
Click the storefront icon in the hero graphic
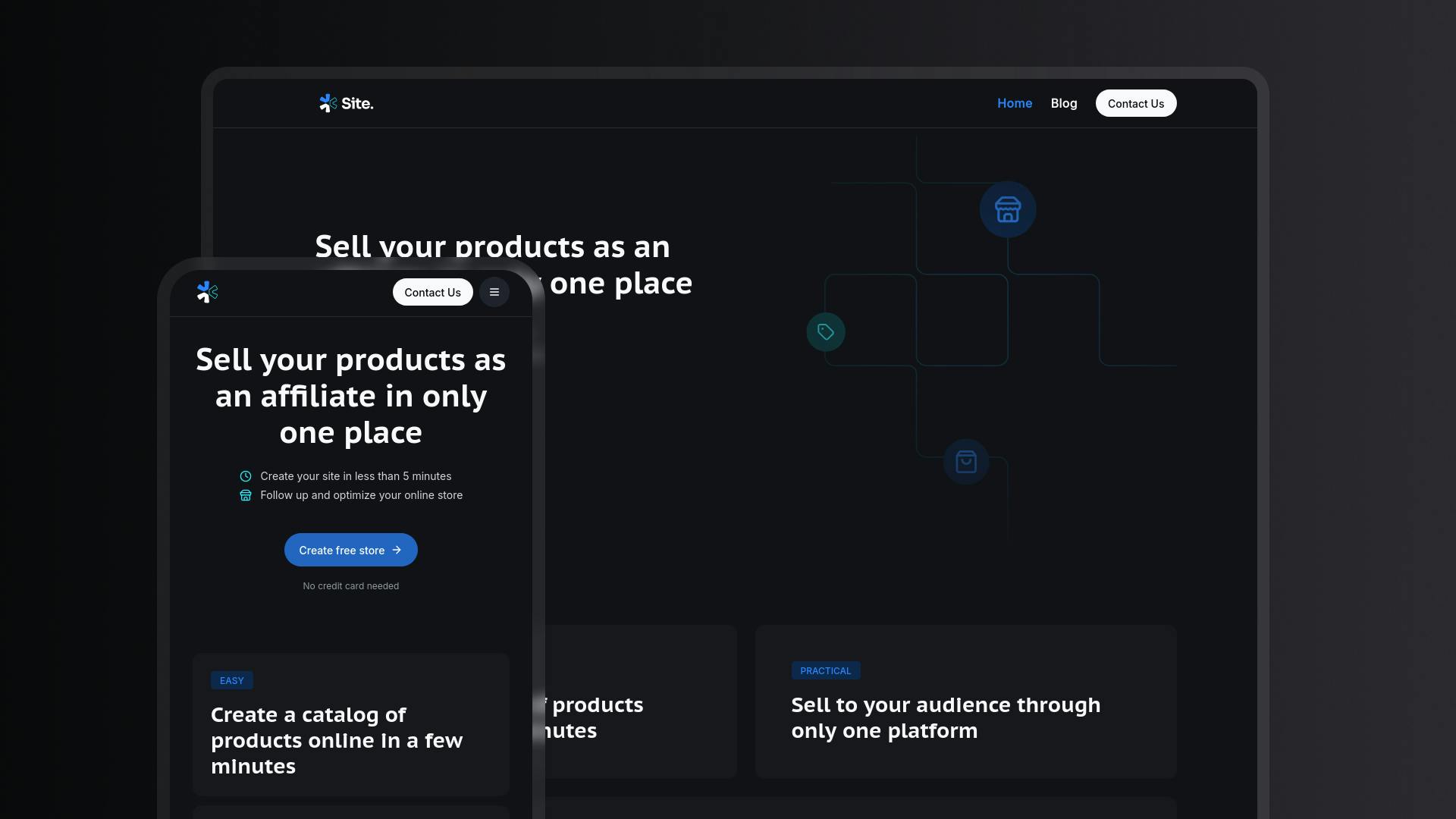click(1007, 209)
